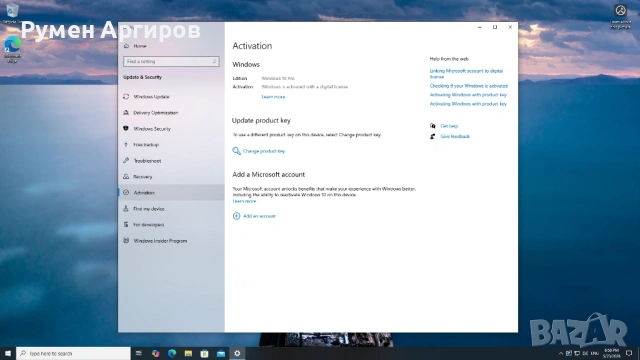Click the Help from the web heading
Viewport: 640px width, 360px height.
[449, 59]
